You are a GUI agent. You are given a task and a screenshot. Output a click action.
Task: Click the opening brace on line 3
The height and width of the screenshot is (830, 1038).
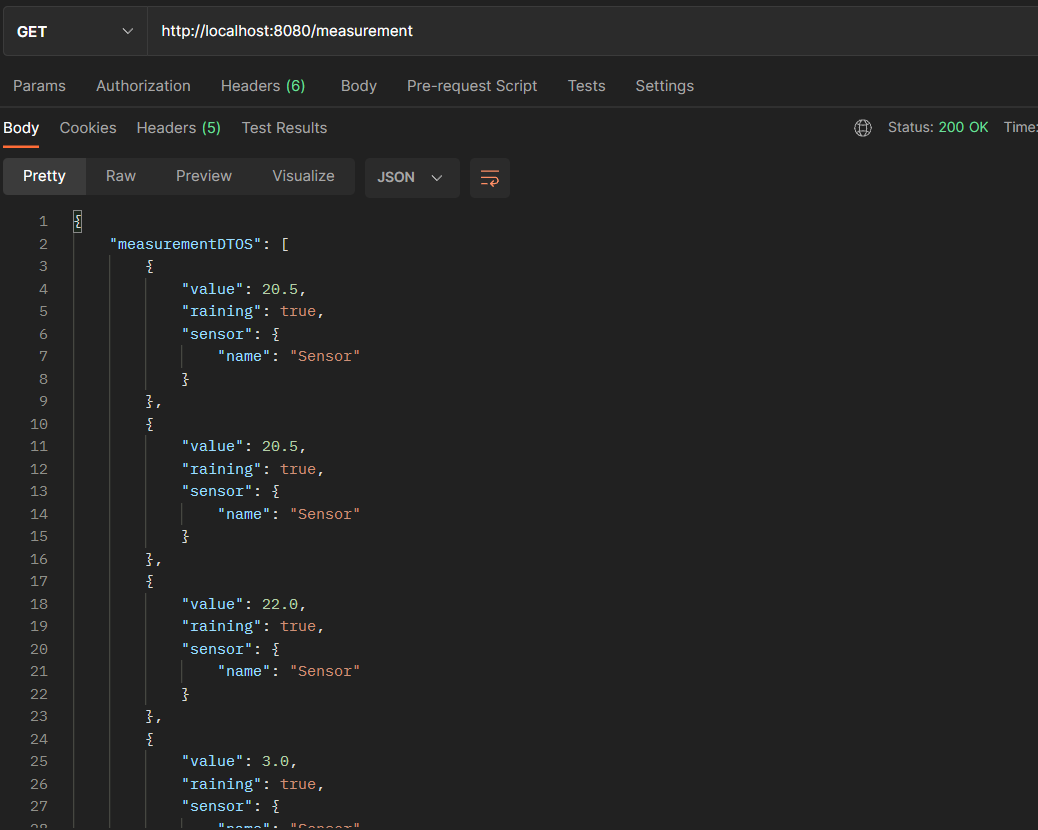pos(150,266)
